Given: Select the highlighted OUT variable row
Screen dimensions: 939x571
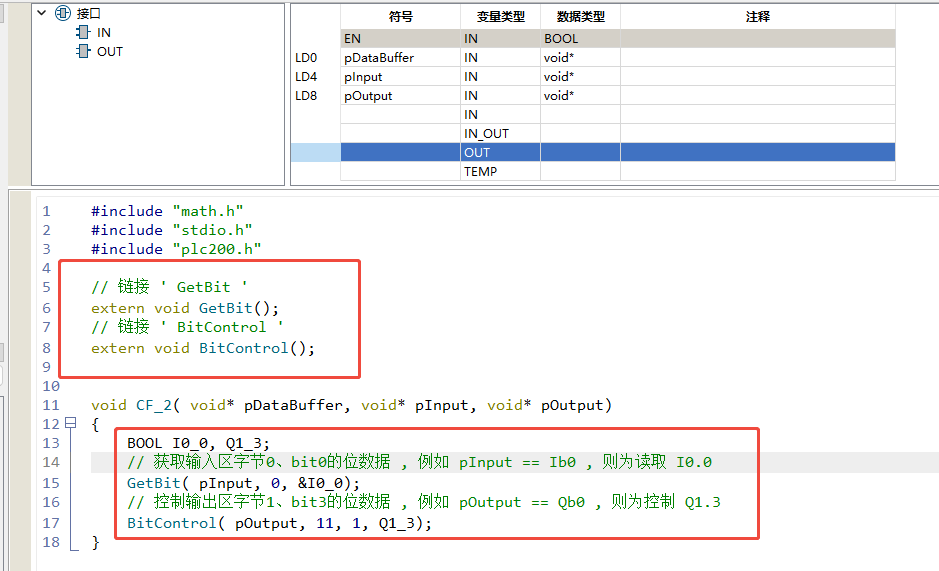Looking at the screenshot, I should 618,153.
